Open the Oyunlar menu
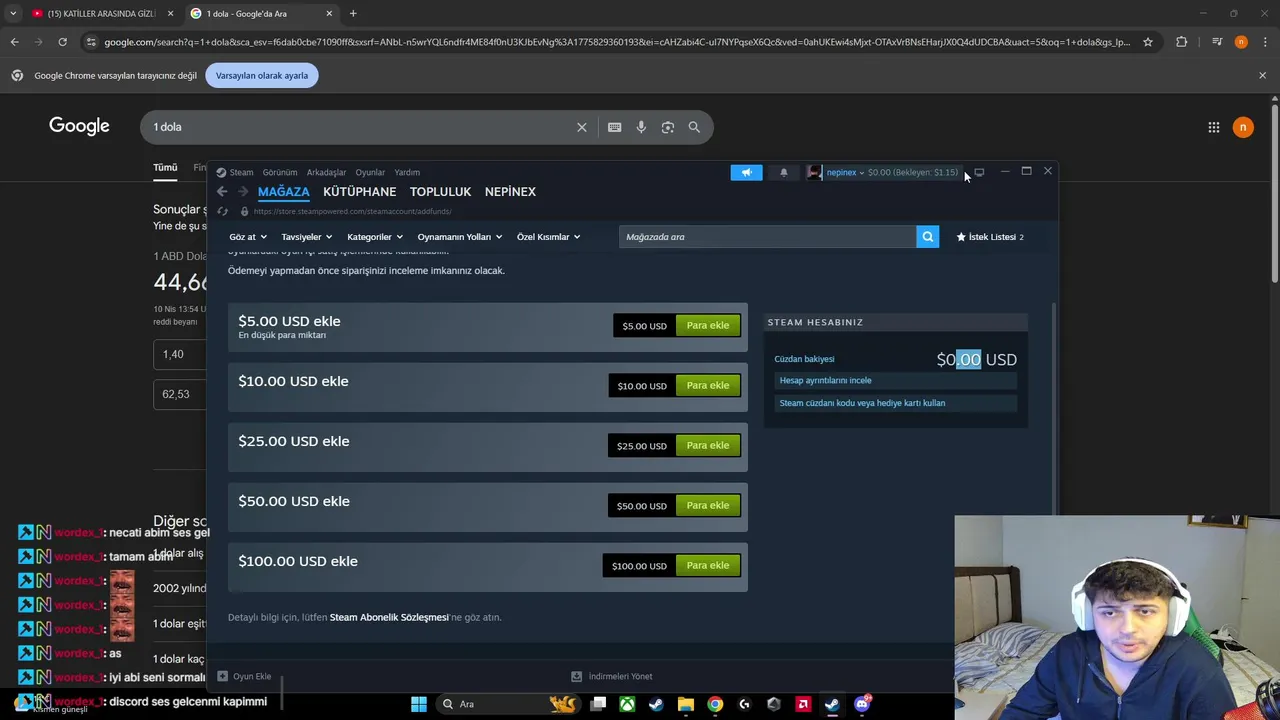 (370, 172)
